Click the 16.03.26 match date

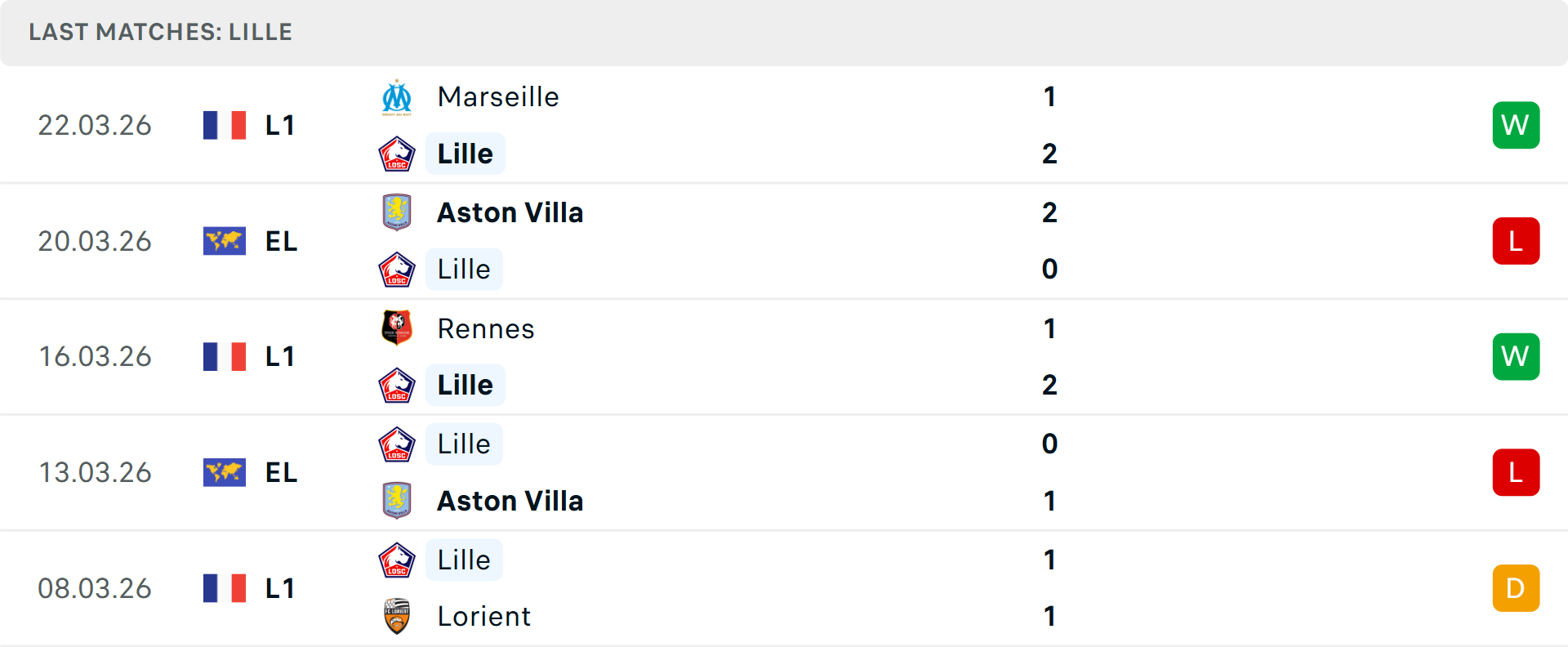click(95, 357)
